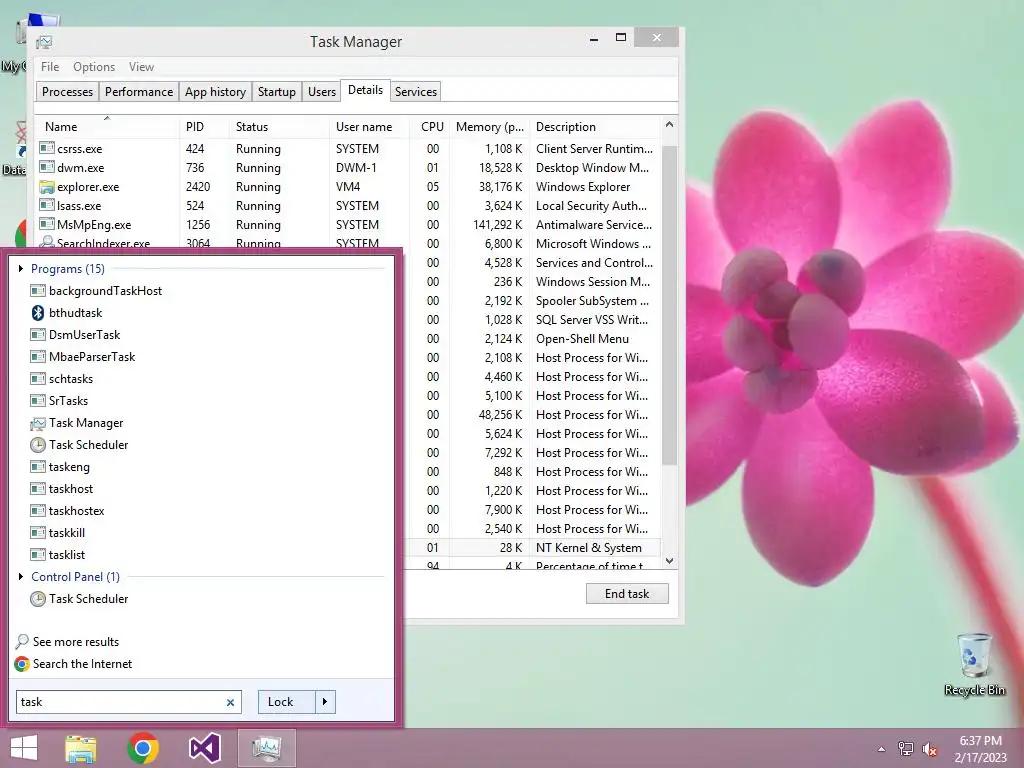Viewport: 1024px width, 768px height.
Task: Open File Explorer from taskbar
Action: 81,748
